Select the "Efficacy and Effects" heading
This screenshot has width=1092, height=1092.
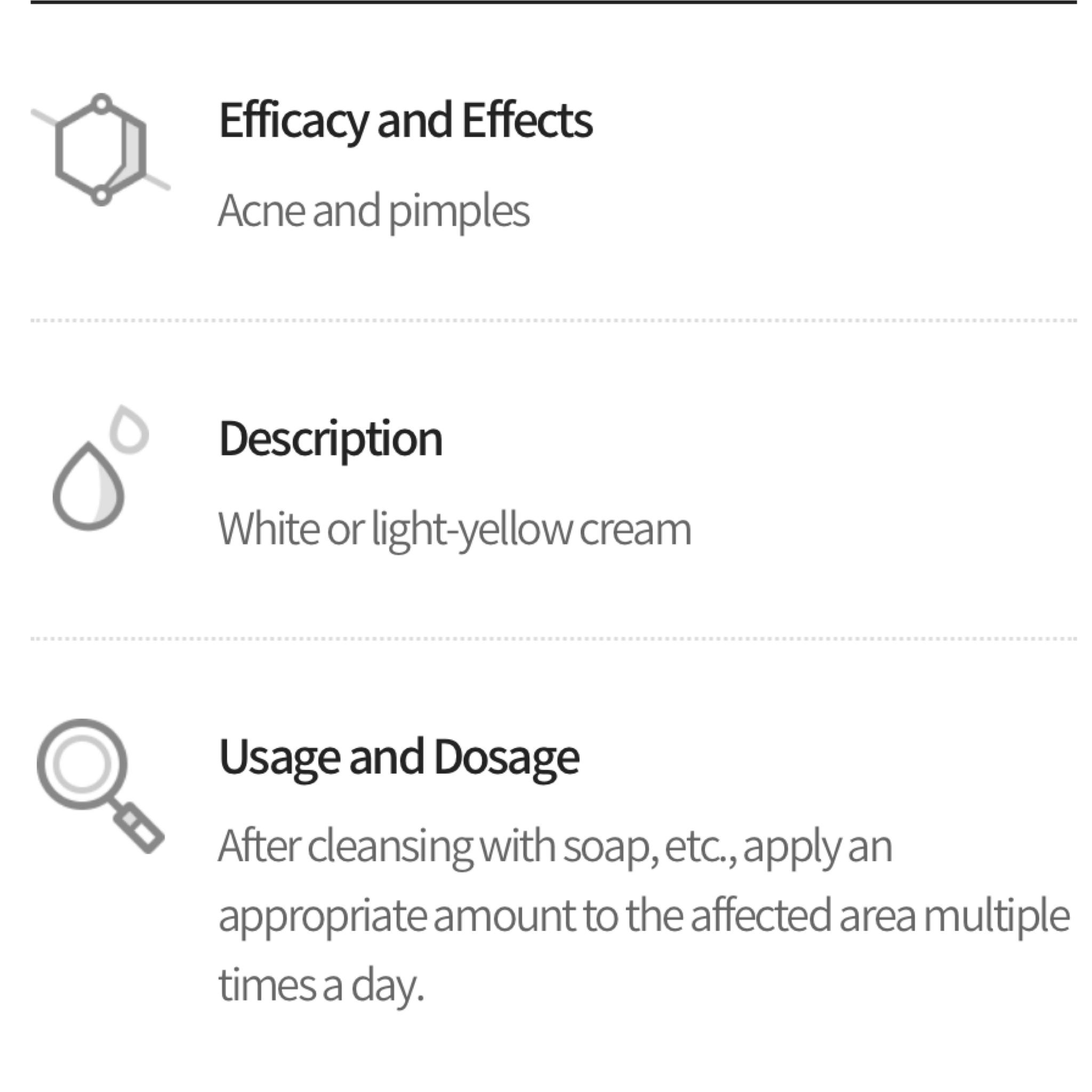tap(405, 121)
